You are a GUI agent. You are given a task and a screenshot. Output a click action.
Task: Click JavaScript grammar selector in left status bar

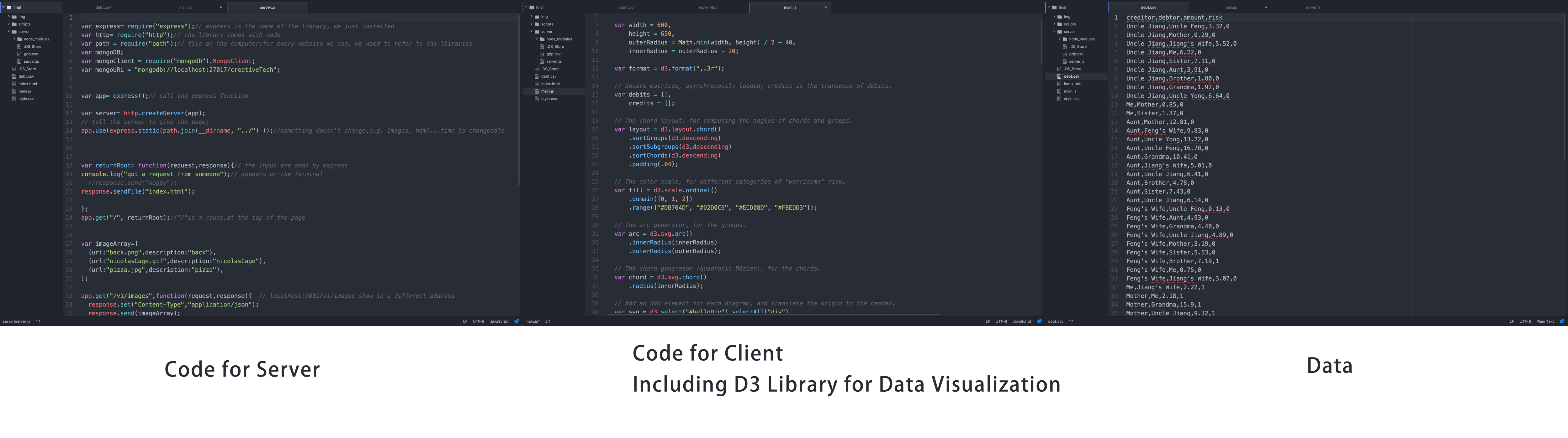tap(499, 321)
